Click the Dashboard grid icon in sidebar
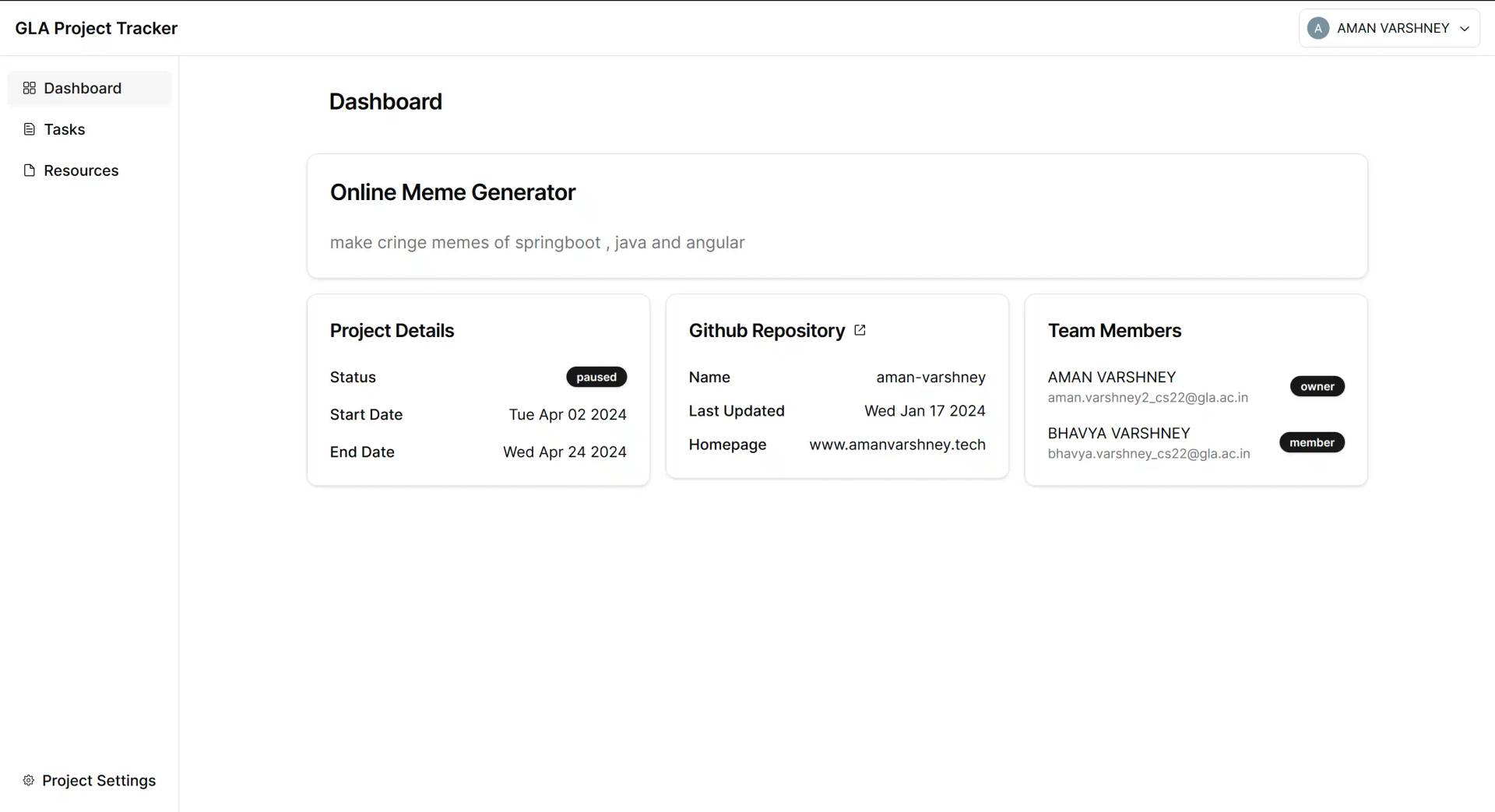Image resolution: width=1495 pixels, height=812 pixels. tap(30, 88)
